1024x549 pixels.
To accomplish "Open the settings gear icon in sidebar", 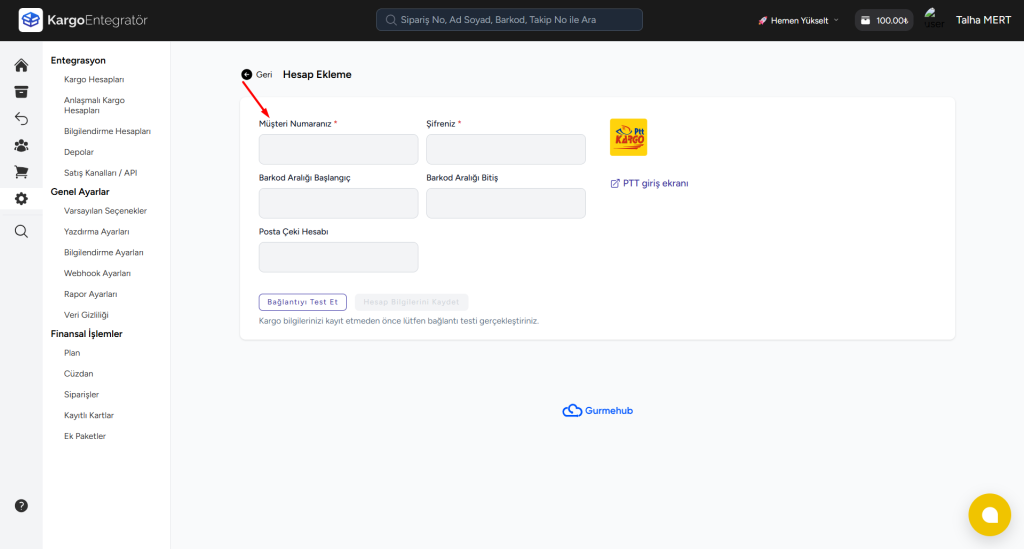I will tap(21, 199).
